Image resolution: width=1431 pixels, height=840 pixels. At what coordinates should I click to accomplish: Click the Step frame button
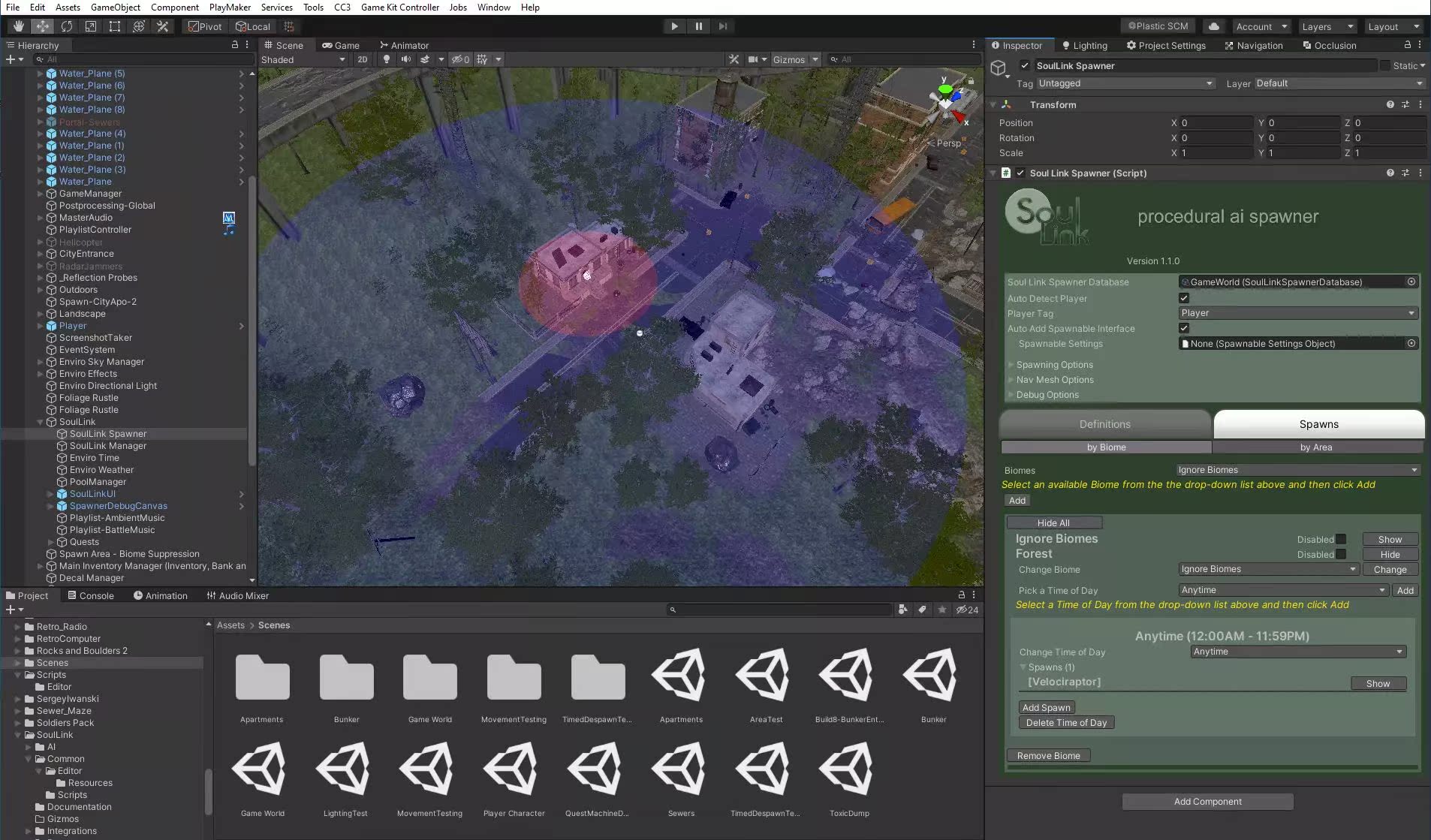pos(723,26)
